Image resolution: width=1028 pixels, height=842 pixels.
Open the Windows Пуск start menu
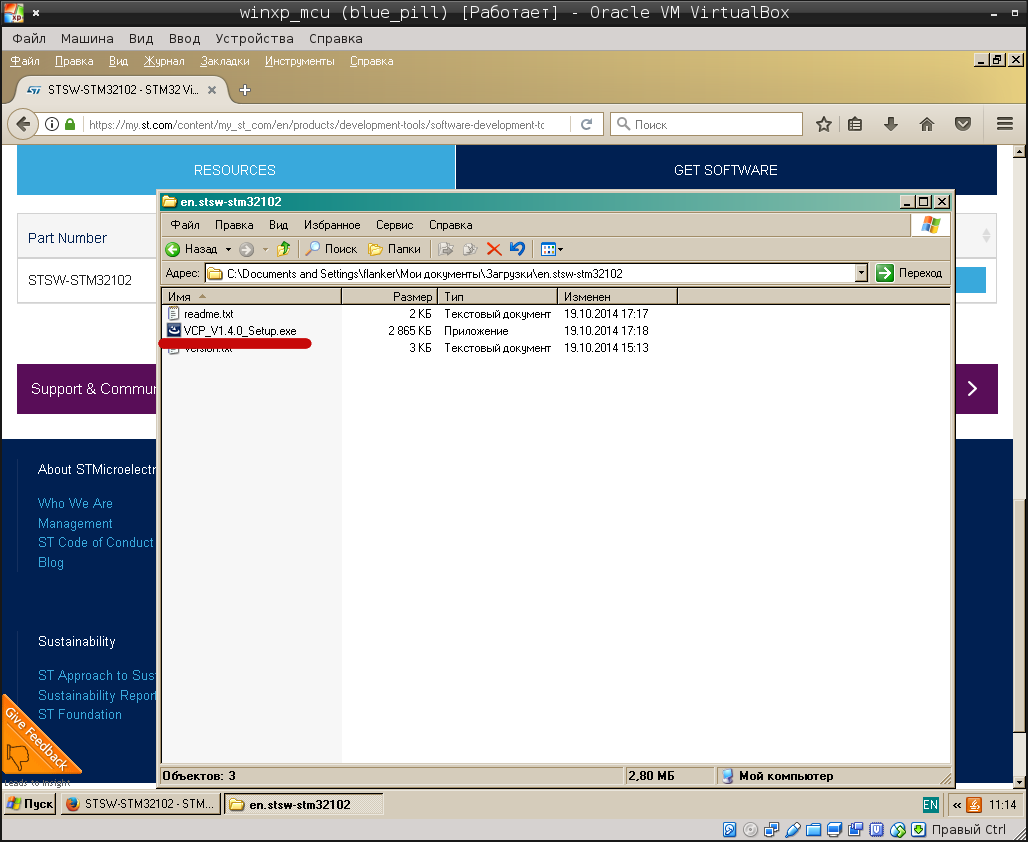[30, 804]
